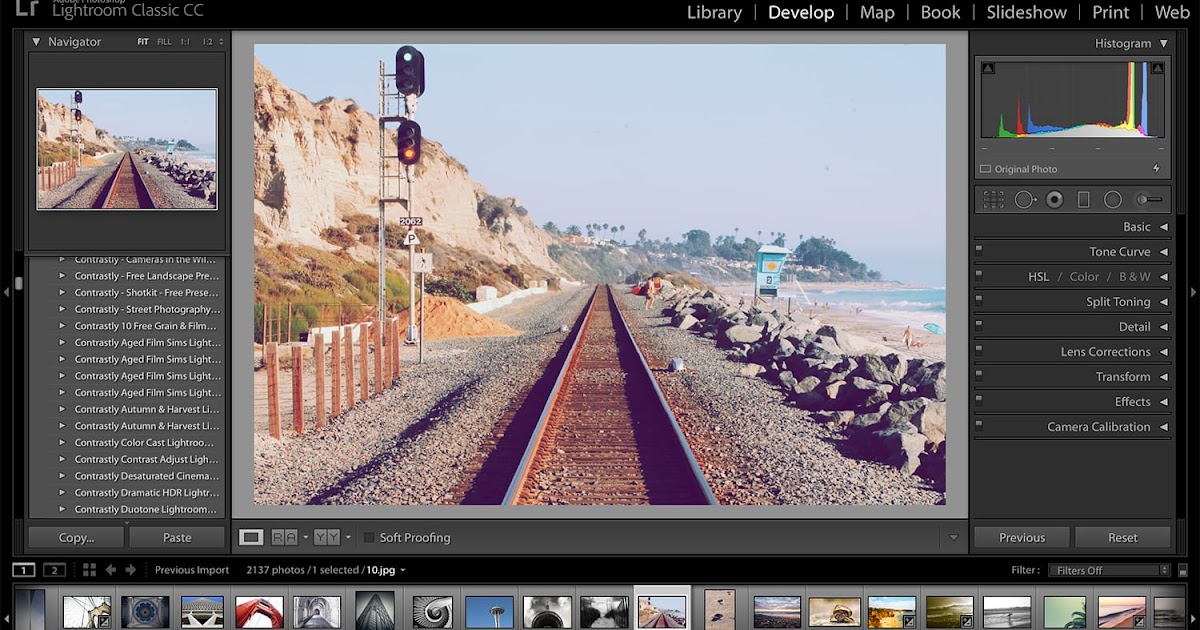Select the red bridge filmstrip thumbnail

259,612
